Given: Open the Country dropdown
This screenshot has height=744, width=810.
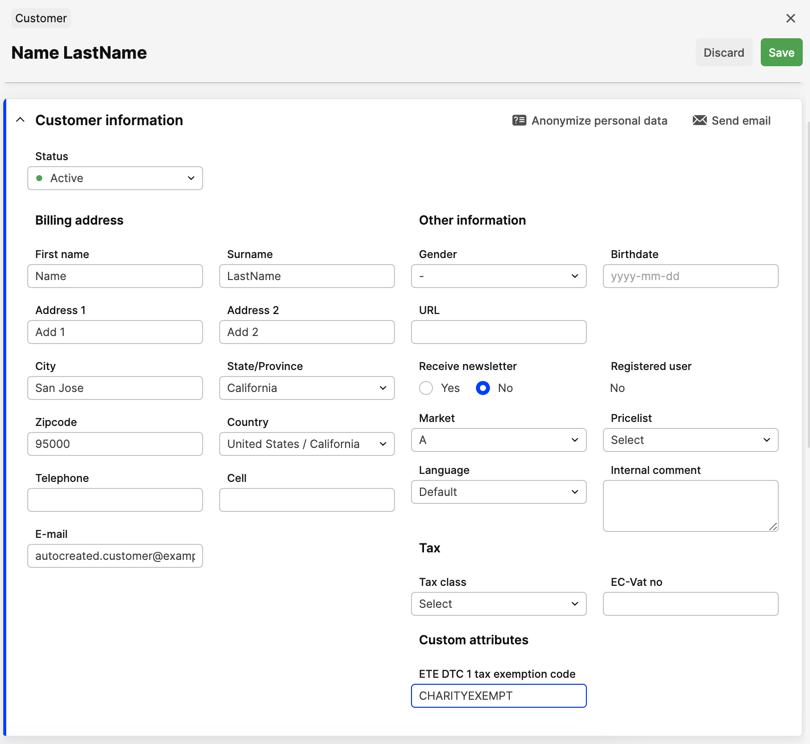Looking at the screenshot, I should 306,443.
